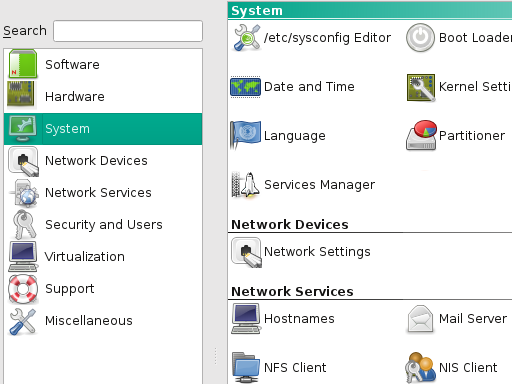Click the Virtualization computer icon
512x384 pixels.
(23, 256)
